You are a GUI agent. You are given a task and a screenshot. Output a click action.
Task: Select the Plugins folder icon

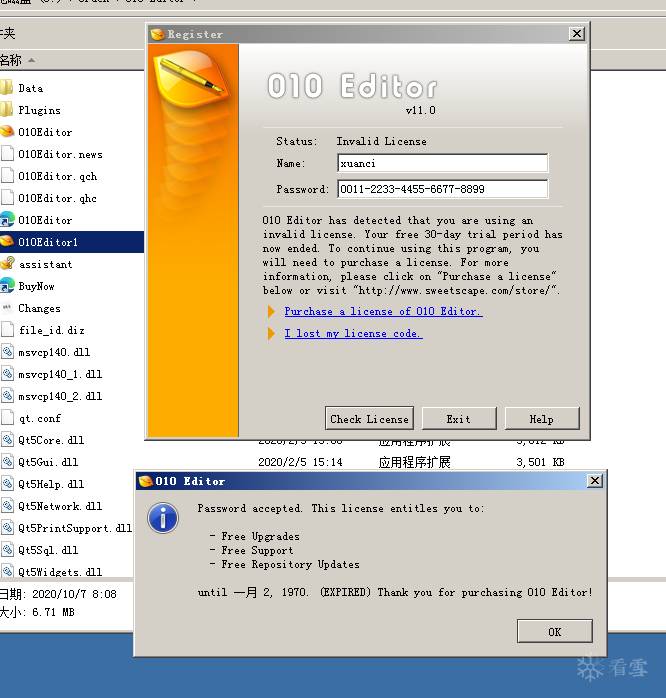click(7, 110)
